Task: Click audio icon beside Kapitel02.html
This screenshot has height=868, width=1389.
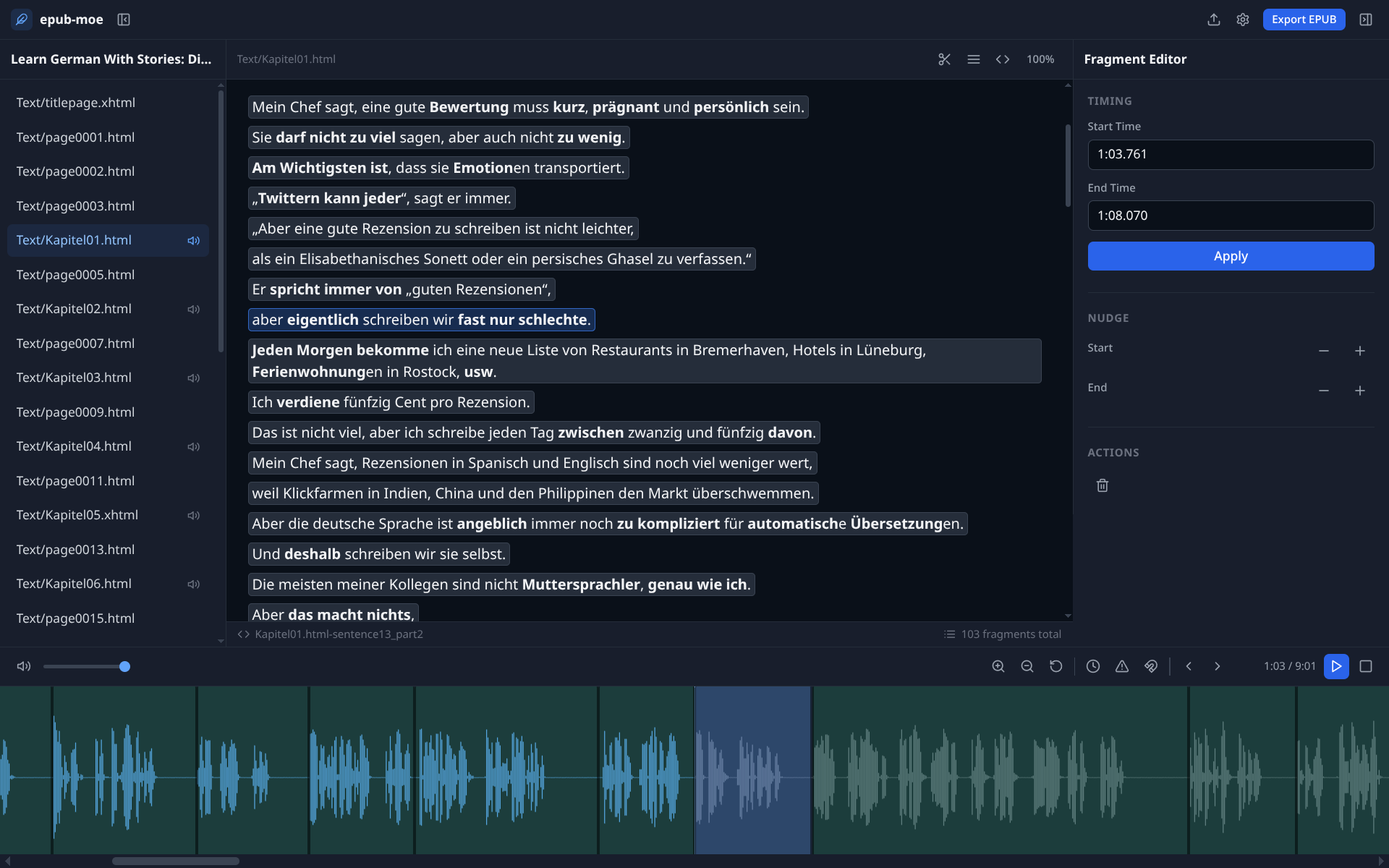Action: tap(193, 310)
